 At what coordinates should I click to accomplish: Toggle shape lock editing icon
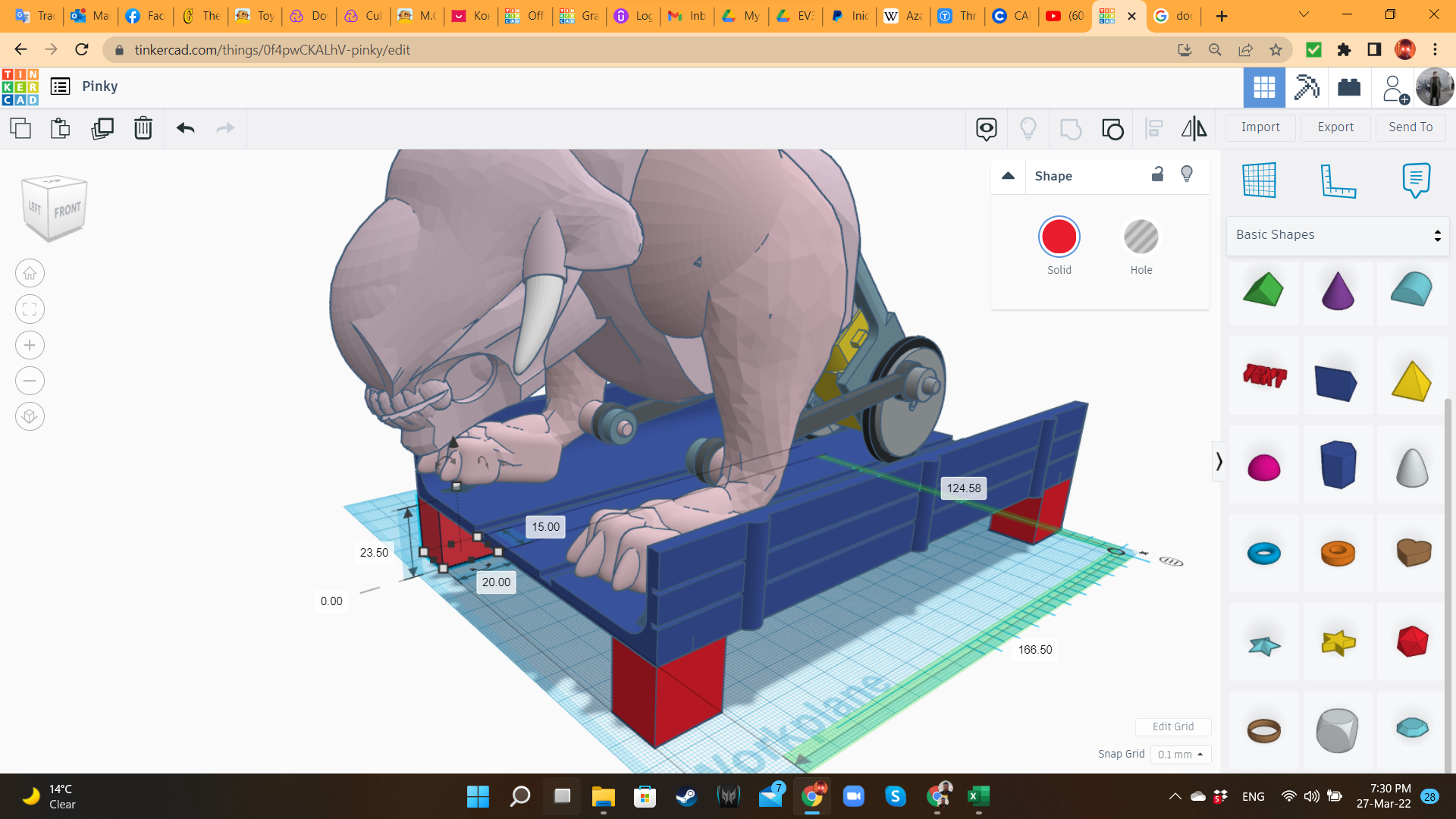(x=1157, y=174)
